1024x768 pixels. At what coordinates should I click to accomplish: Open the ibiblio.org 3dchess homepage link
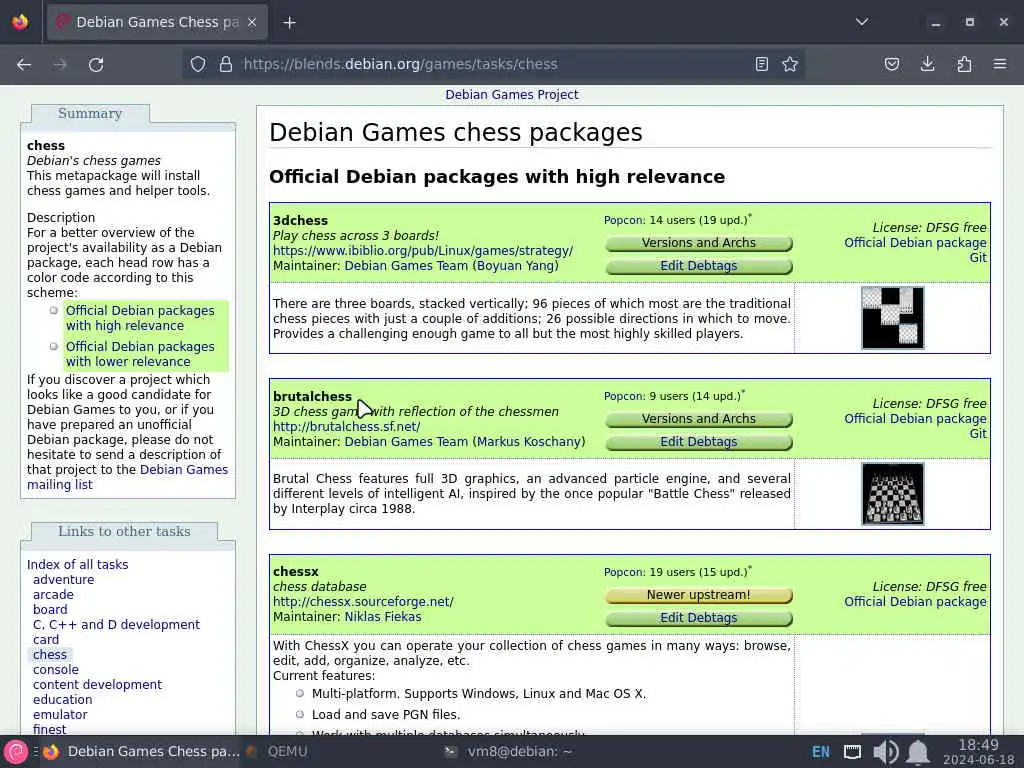point(423,251)
